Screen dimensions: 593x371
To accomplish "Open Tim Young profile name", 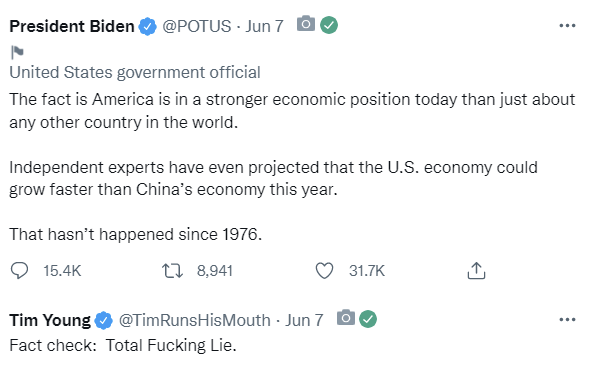I will 50,320.
